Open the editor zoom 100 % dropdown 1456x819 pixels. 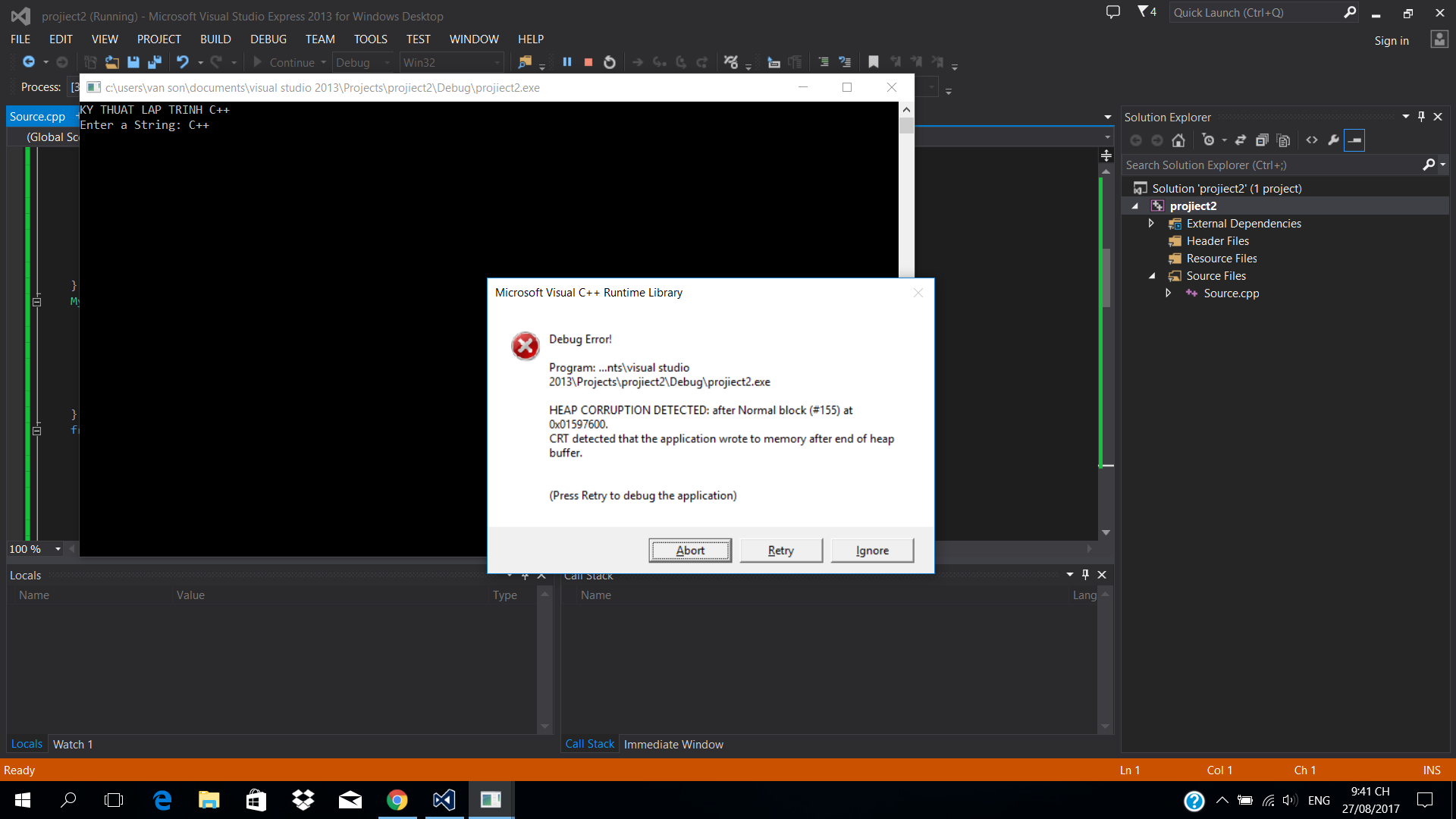coord(58,549)
